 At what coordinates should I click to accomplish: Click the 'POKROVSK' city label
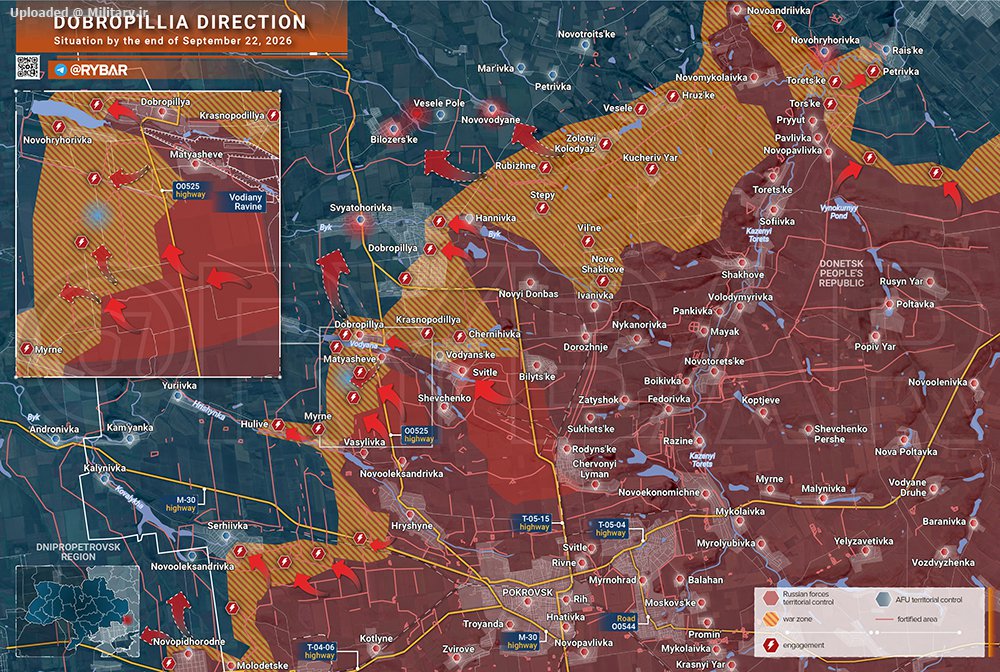coord(527,592)
